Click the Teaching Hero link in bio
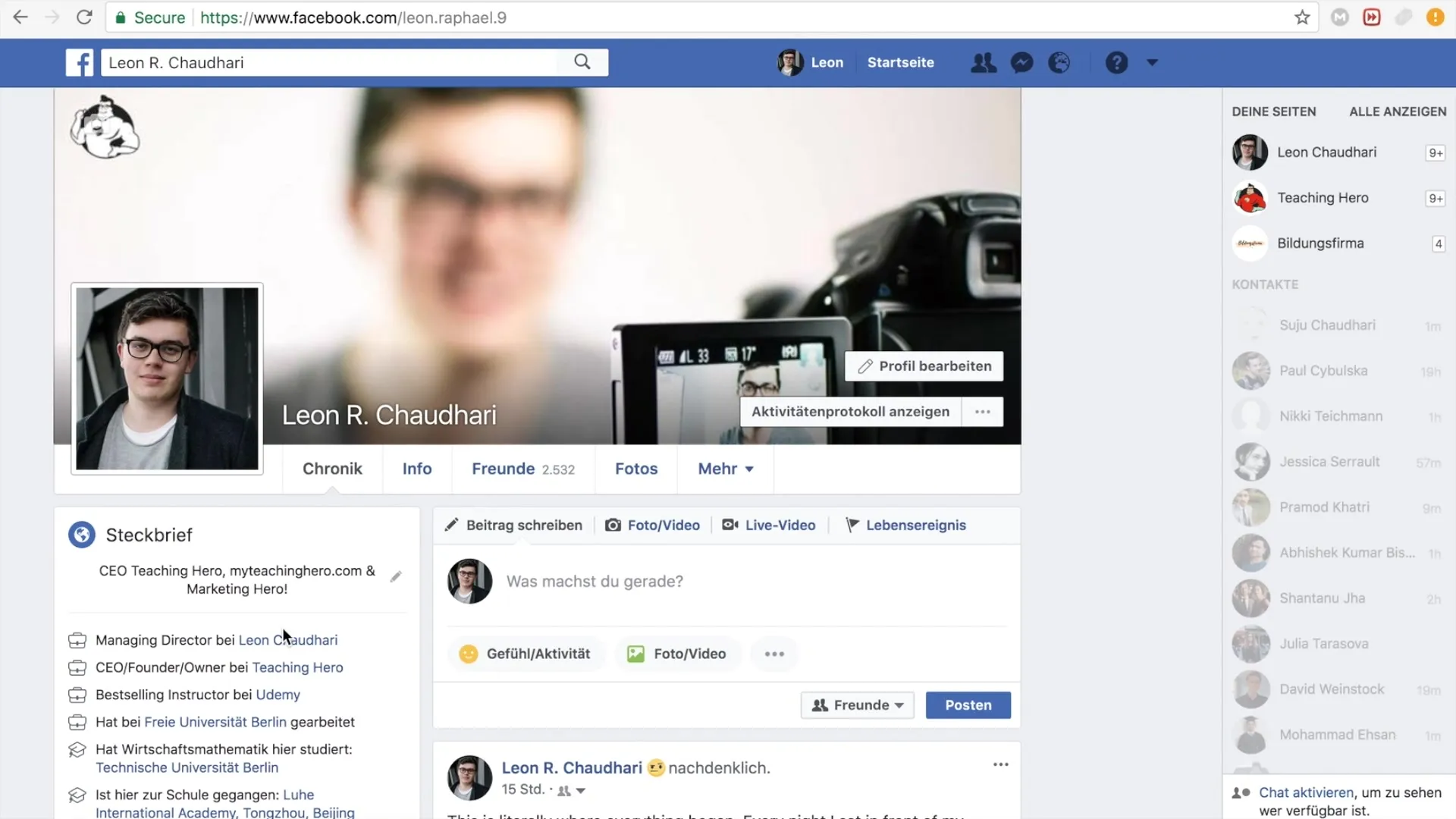This screenshot has height=819, width=1456. pos(297,667)
